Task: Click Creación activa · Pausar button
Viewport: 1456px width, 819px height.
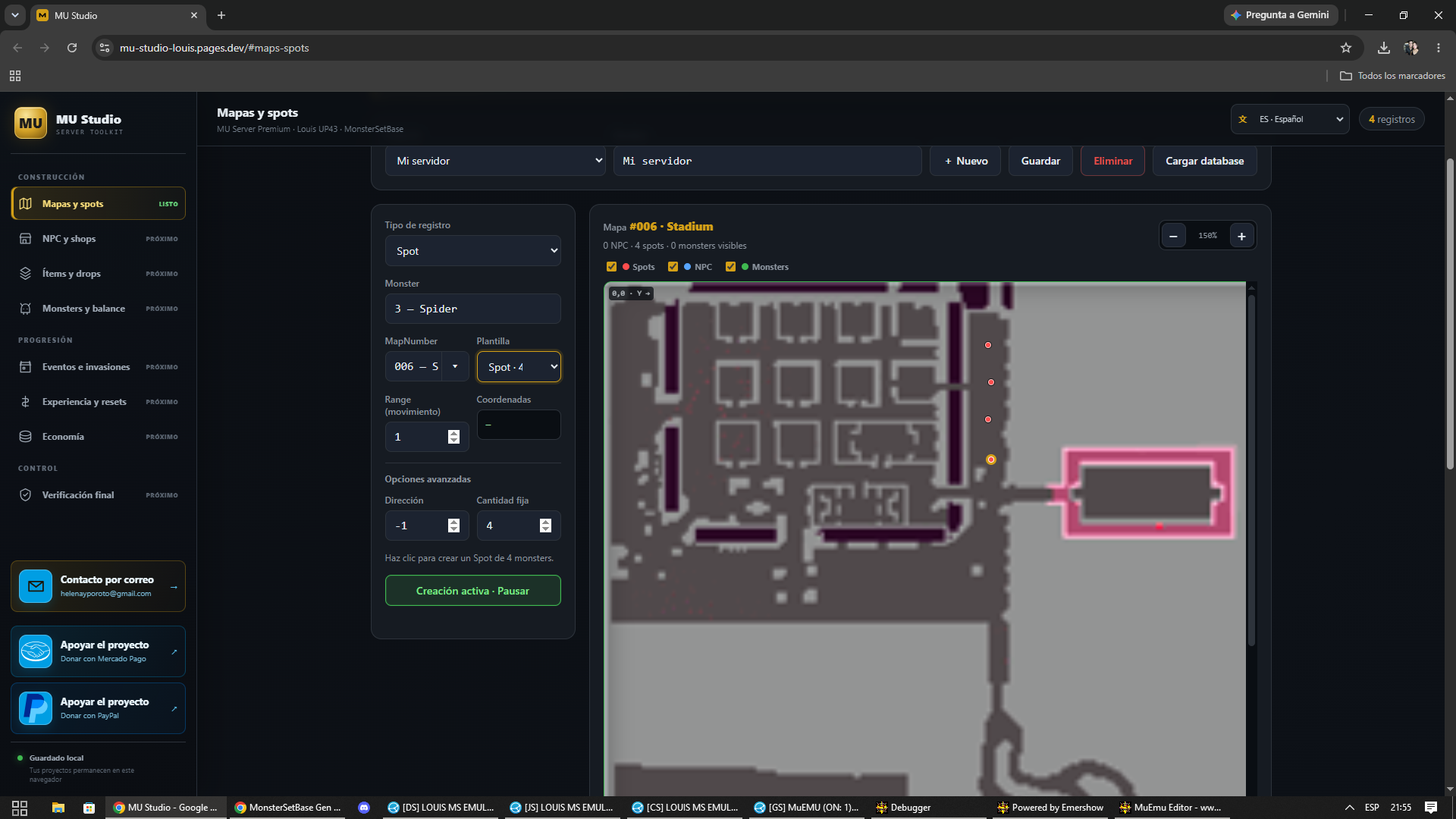Action: [x=473, y=591]
